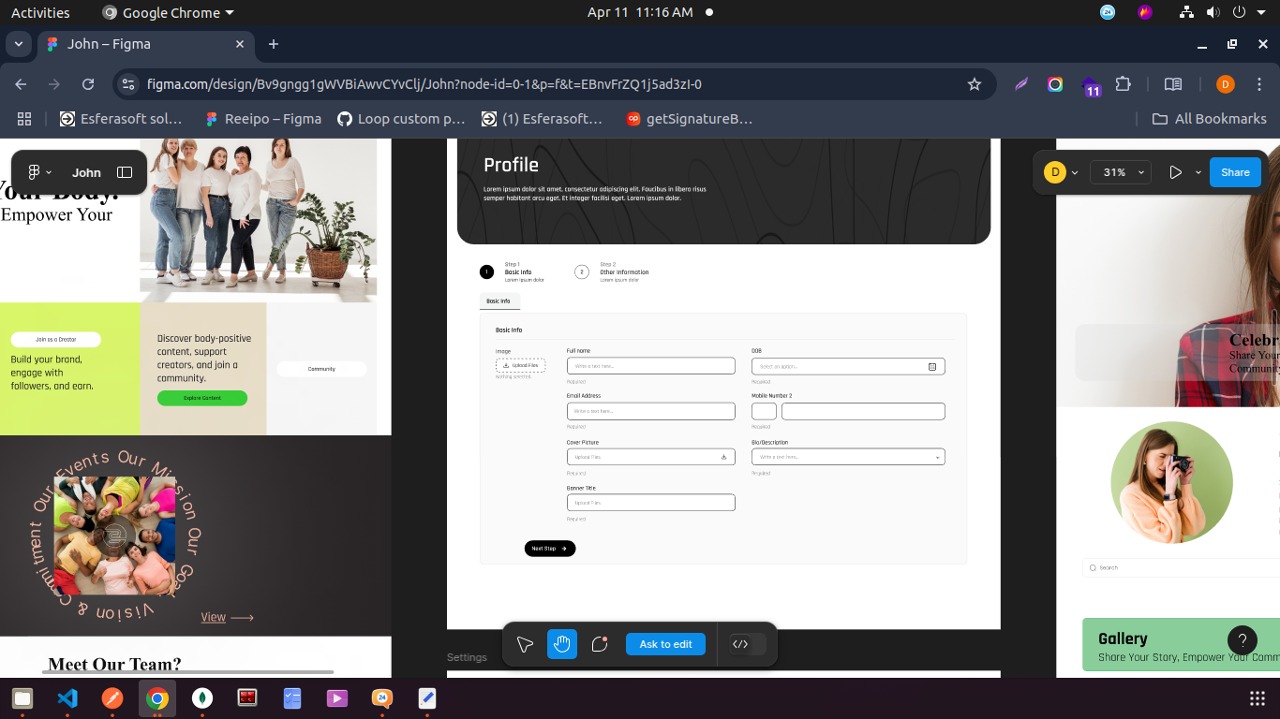Screen dimensions: 1280x719
Task: Toggle the sidebar panel next to John
Action: point(125,172)
